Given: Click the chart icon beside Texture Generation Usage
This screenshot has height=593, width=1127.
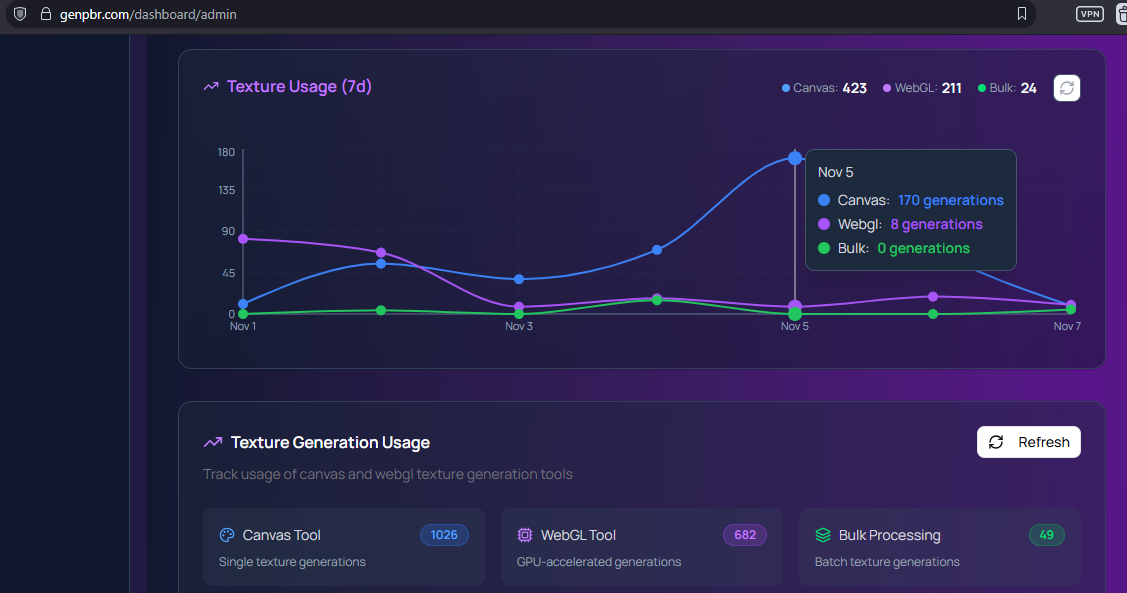Looking at the screenshot, I should pos(212,441).
